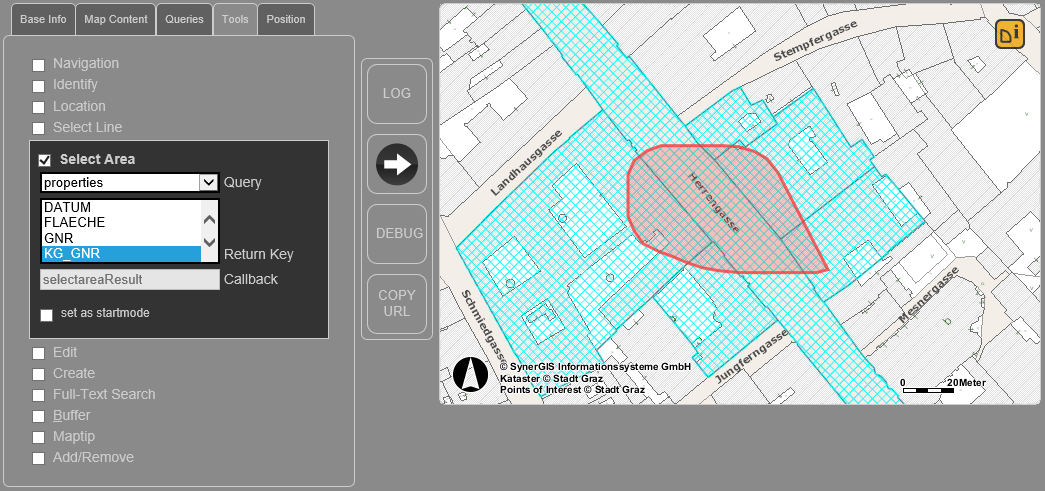Click the Return Key list down arrow
The image size is (1045, 491).
click(x=209, y=241)
